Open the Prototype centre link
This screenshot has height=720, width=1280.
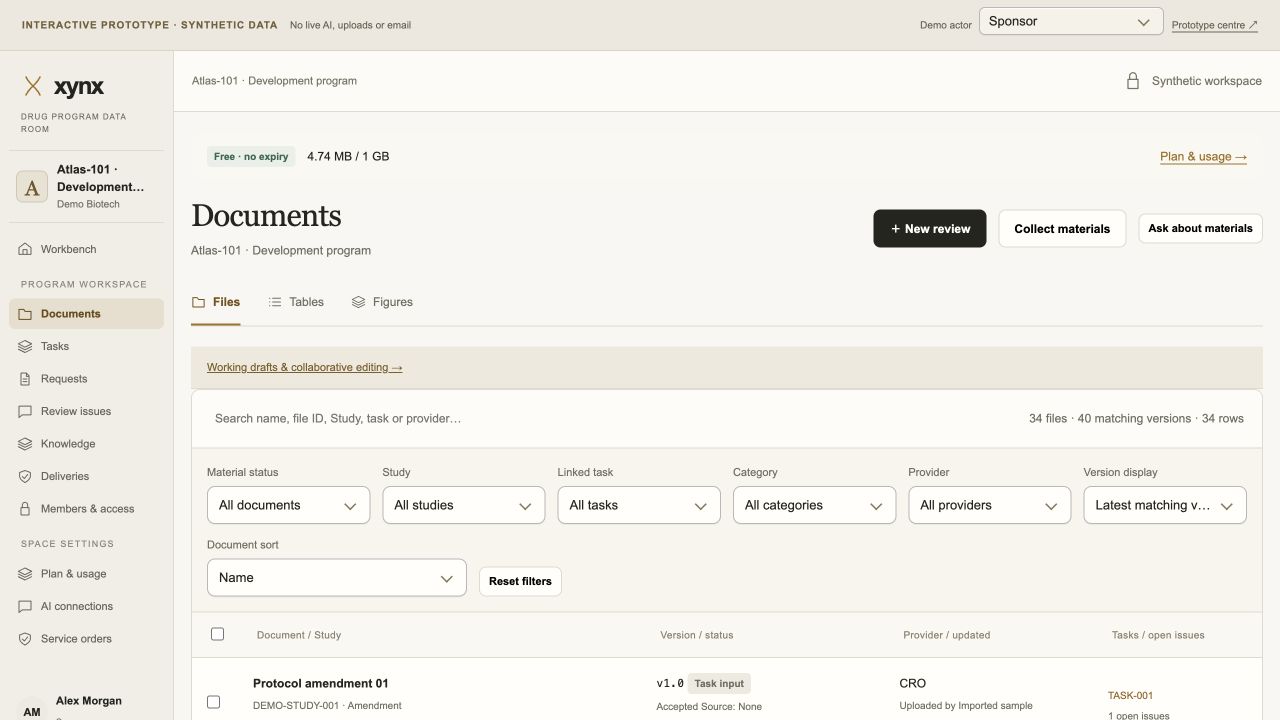coord(1215,25)
